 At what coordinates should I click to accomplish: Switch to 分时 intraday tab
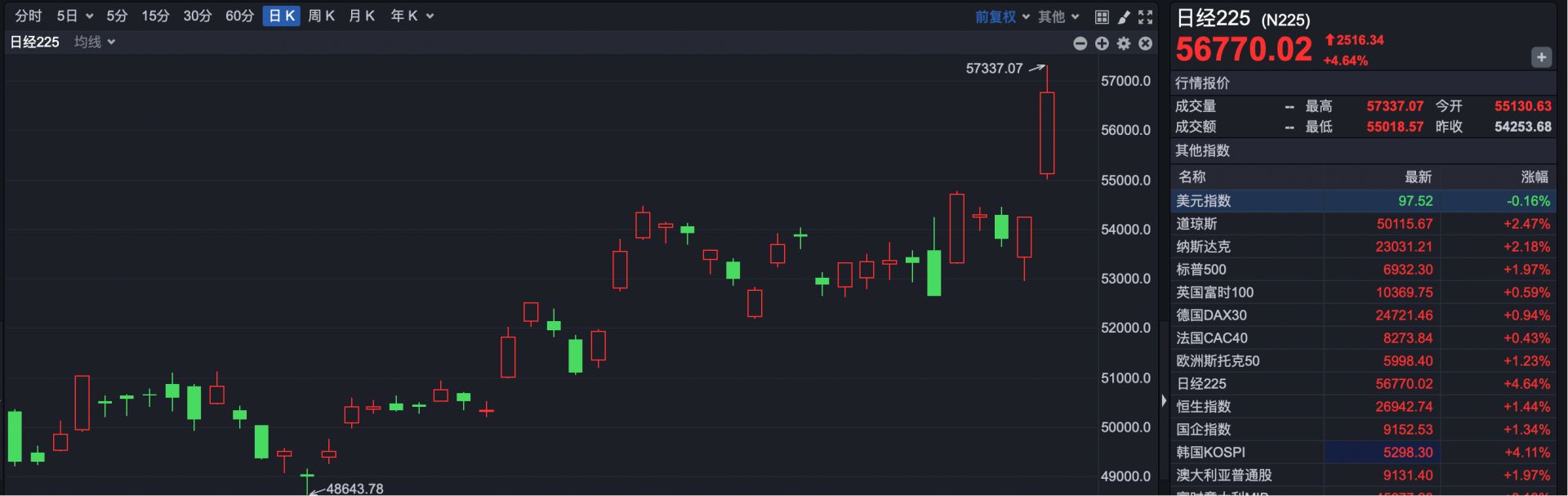pyautogui.click(x=28, y=16)
